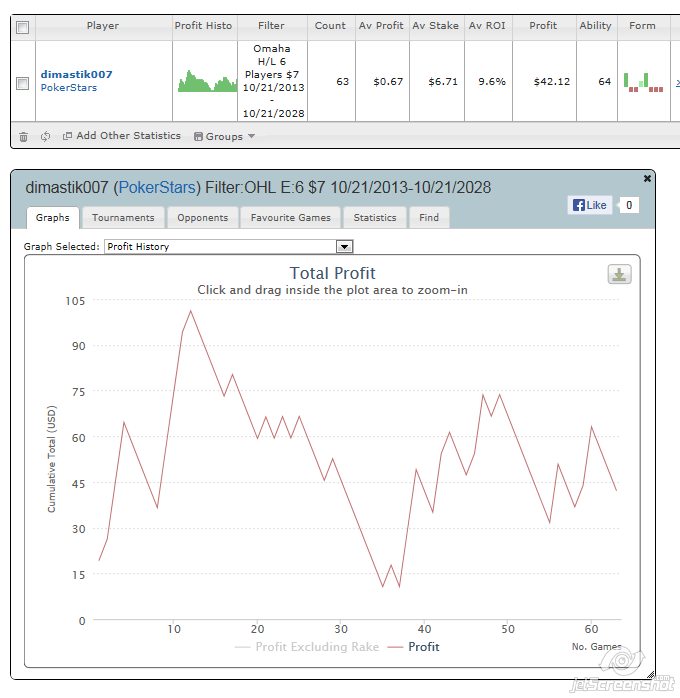This screenshot has height=698, width=680.
Task: Switch to the Tournaments tab
Action: [x=123, y=218]
